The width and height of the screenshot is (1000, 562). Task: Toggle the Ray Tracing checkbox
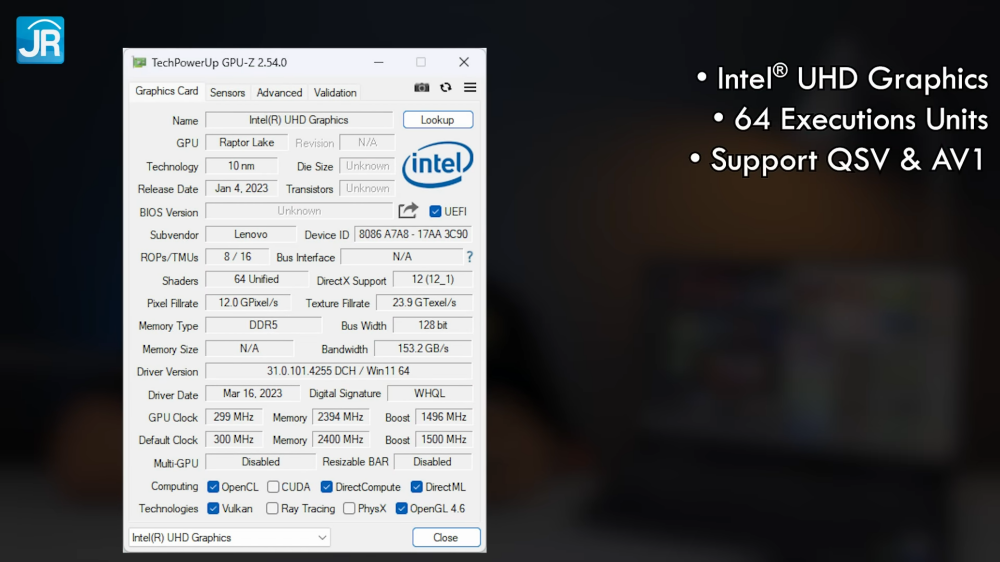point(272,509)
